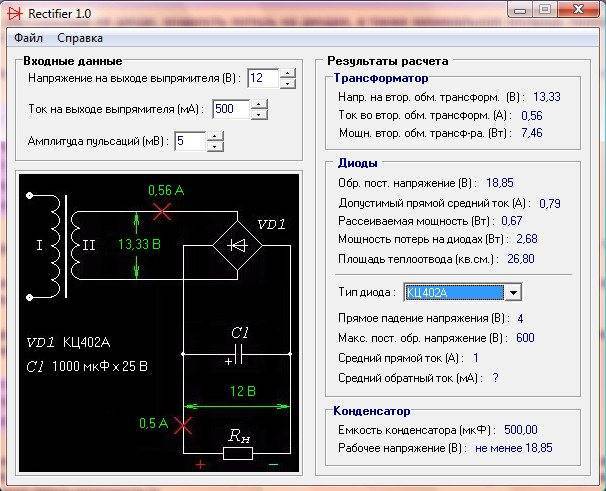
Task: Increase ripple amplitude with the up arrow
Action: pos(215,136)
